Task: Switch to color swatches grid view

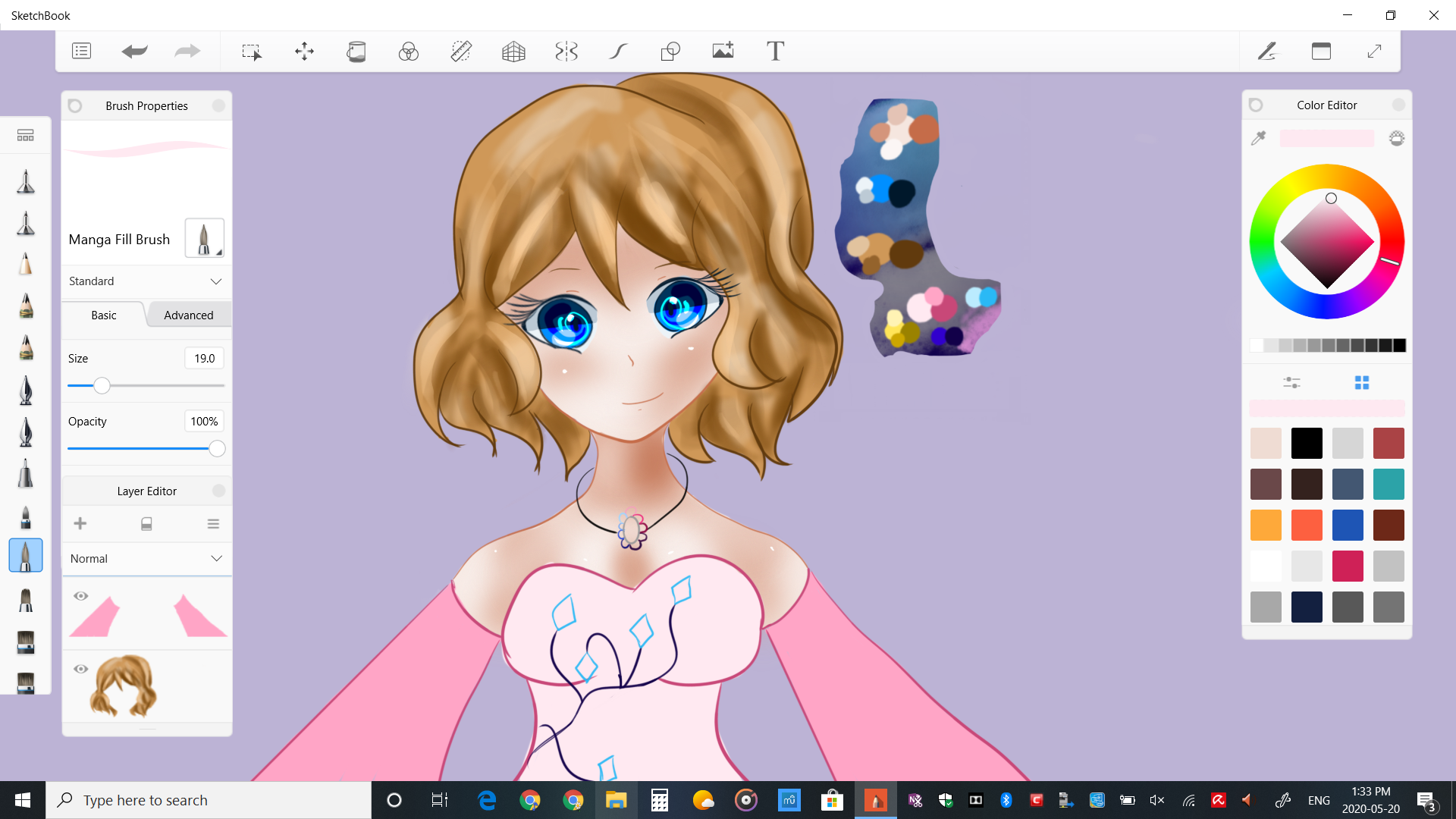Action: 1362,382
